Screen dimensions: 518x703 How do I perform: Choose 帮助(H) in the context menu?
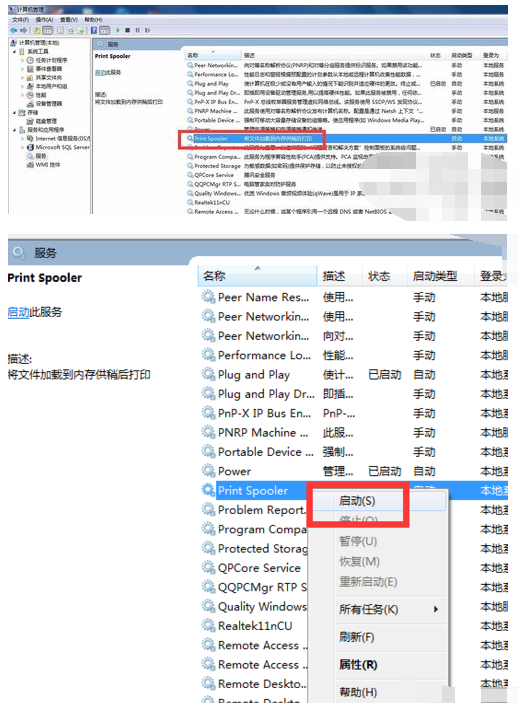(379, 692)
